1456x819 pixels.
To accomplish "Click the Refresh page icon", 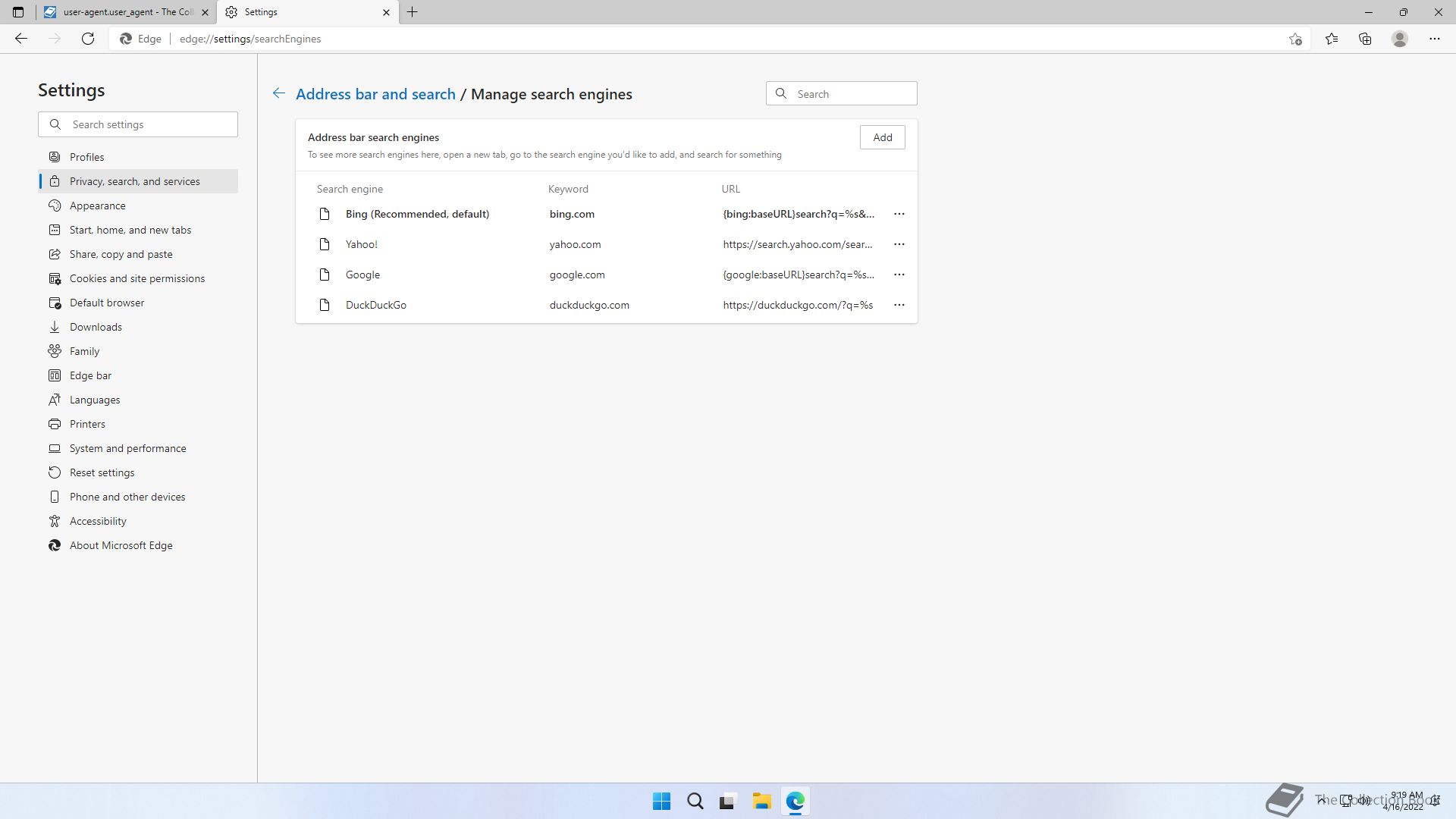I will (x=88, y=39).
